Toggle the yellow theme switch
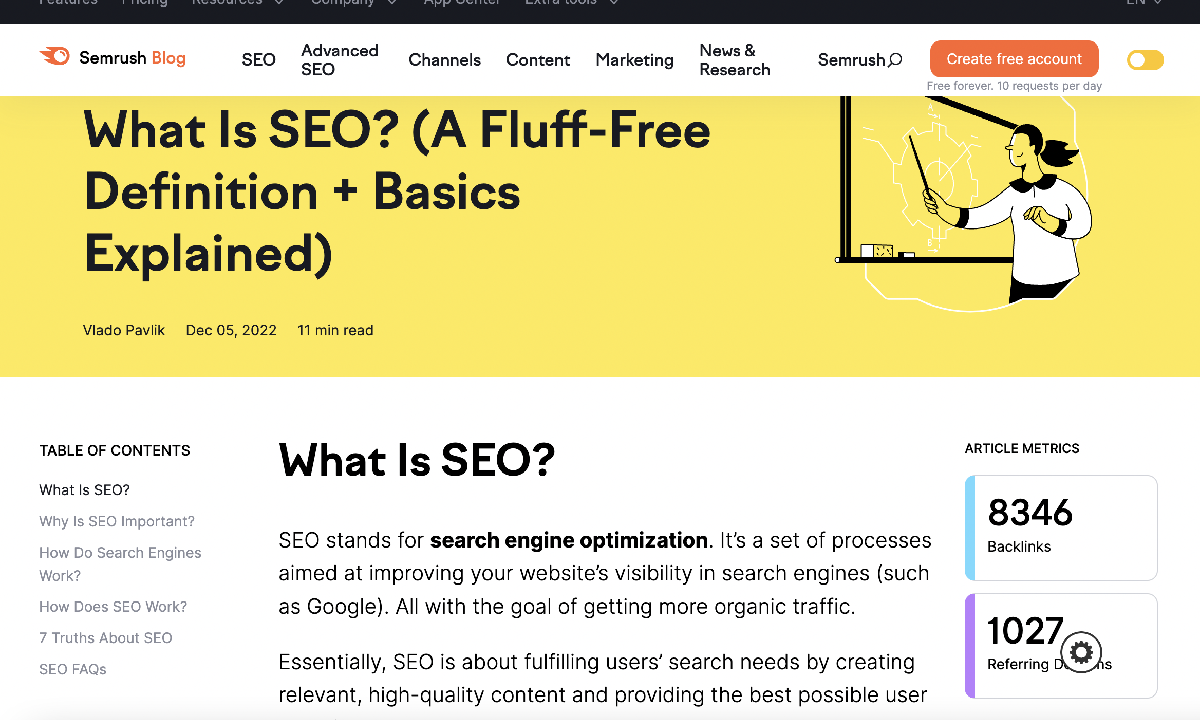The width and height of the screenshot is (1200, 720). (x=1145, y=60)
